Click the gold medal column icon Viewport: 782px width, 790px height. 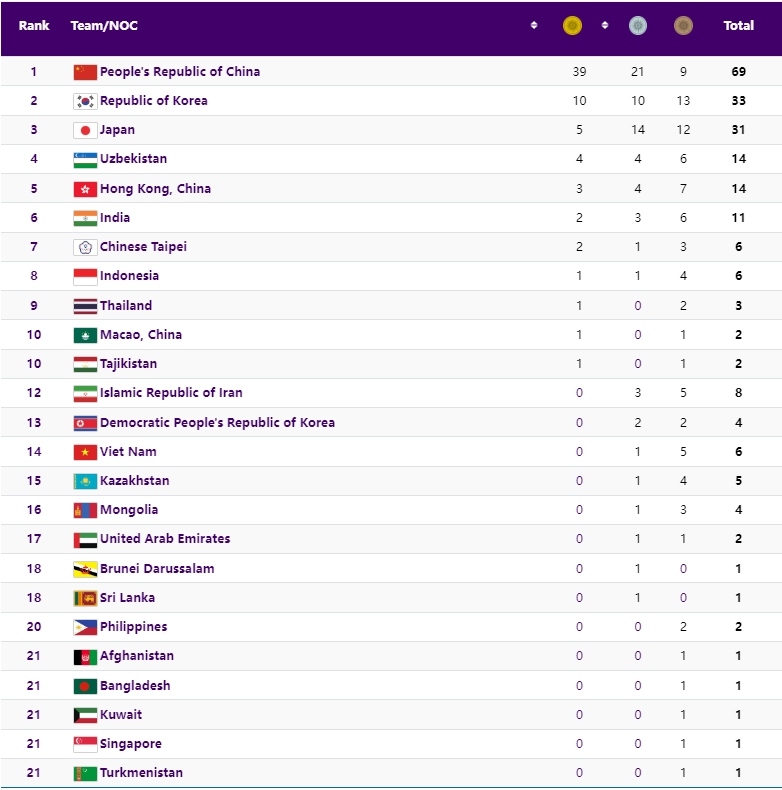click(572, 26)
